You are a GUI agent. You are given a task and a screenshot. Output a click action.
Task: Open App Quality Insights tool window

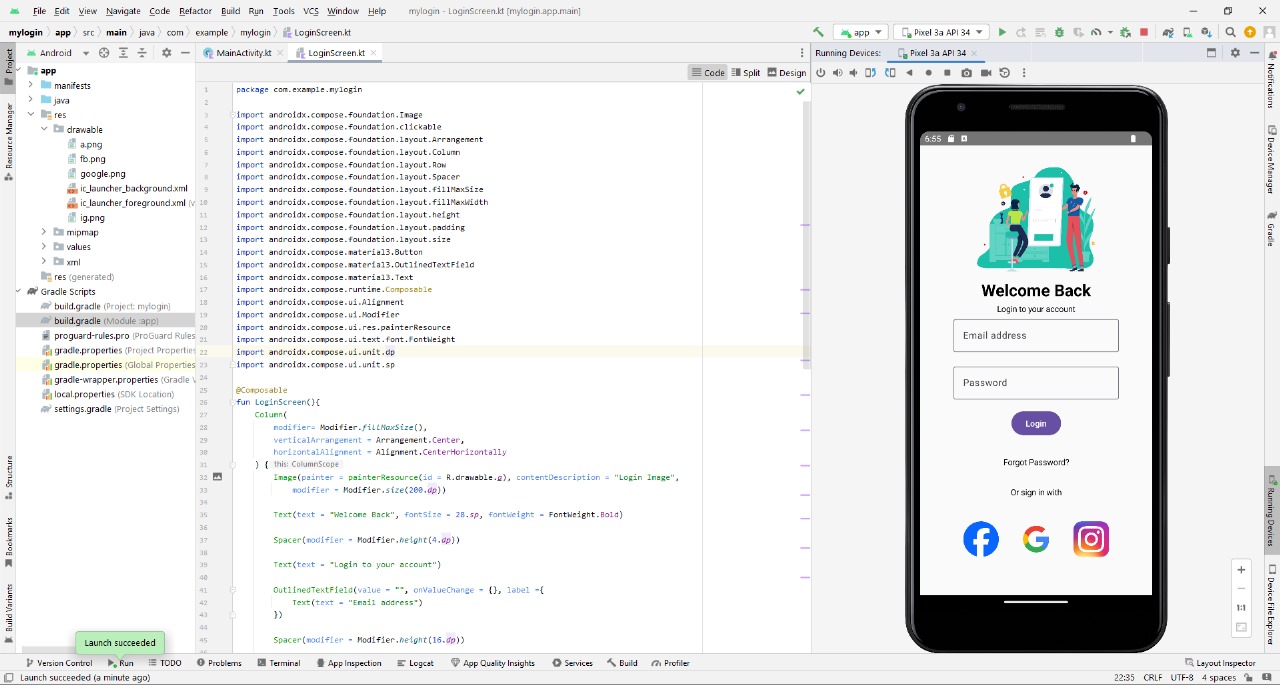coord(492,663)
